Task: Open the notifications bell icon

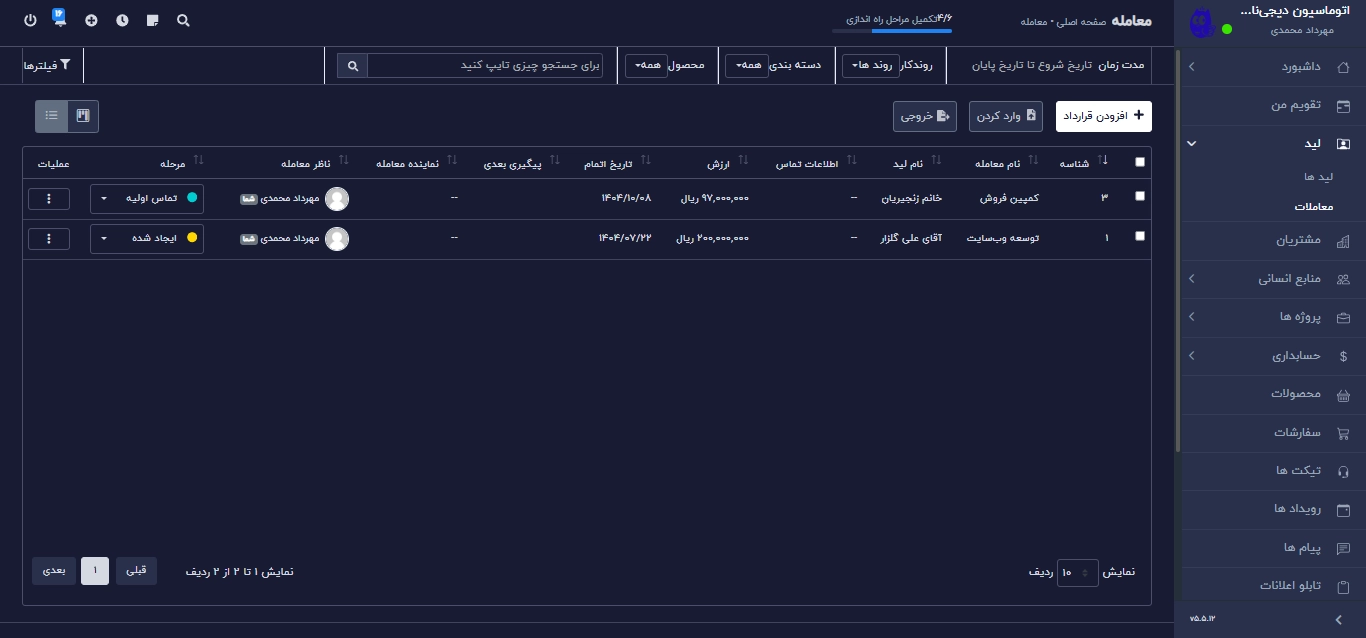Action: (x=59, y=18)
